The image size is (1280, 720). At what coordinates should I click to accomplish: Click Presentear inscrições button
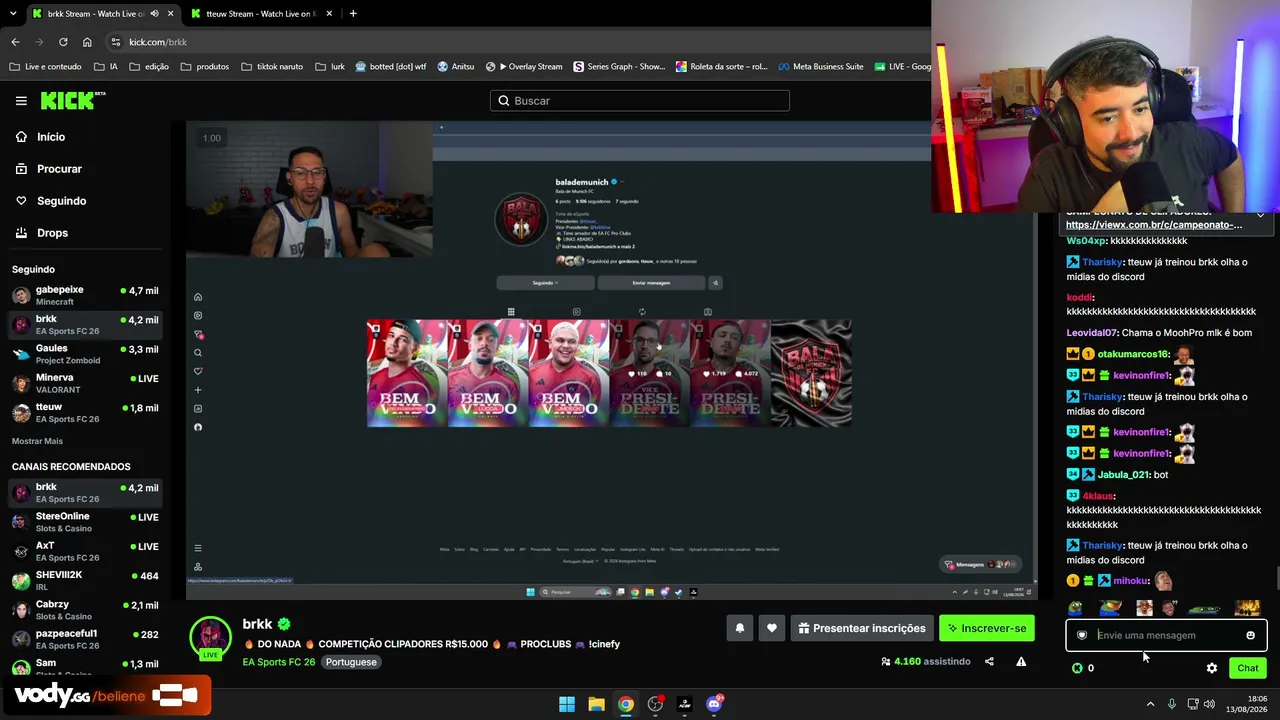click(x=860, y=628)
